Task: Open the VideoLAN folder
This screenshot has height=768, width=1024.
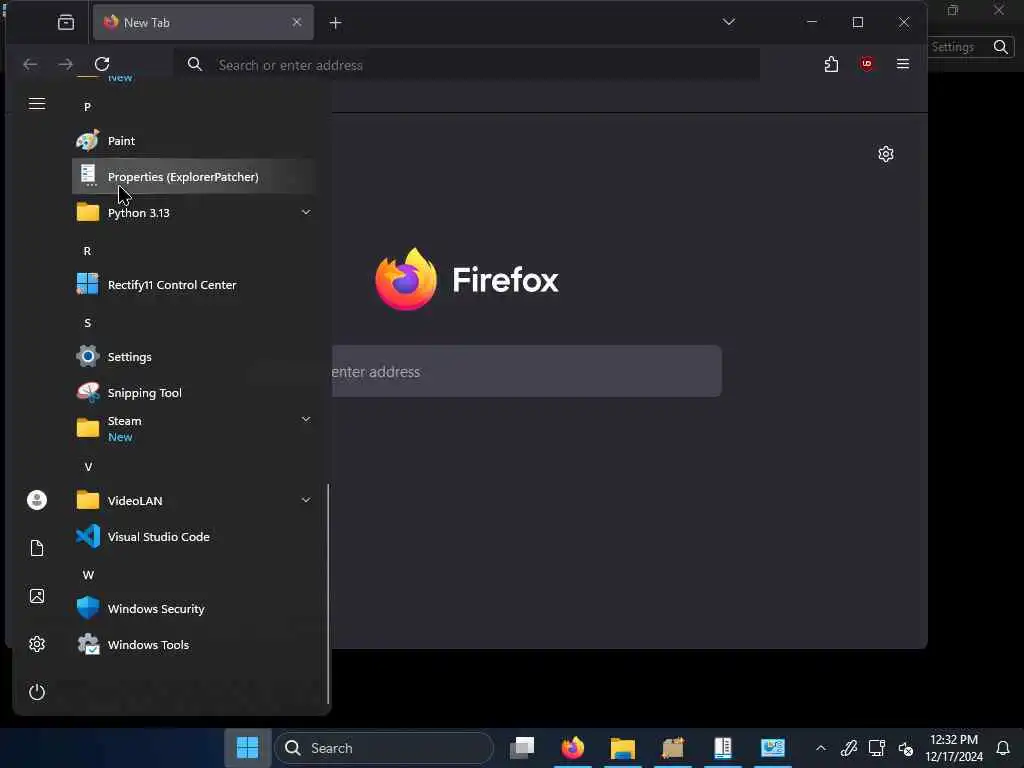Action: [x=193, y=501]
